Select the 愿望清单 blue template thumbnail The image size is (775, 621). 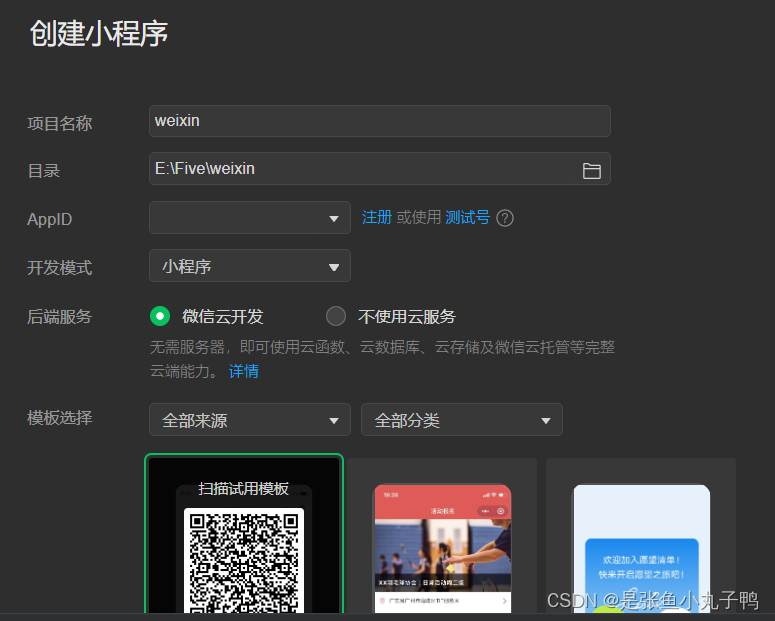pyautogui.click(x=641, y=536)
